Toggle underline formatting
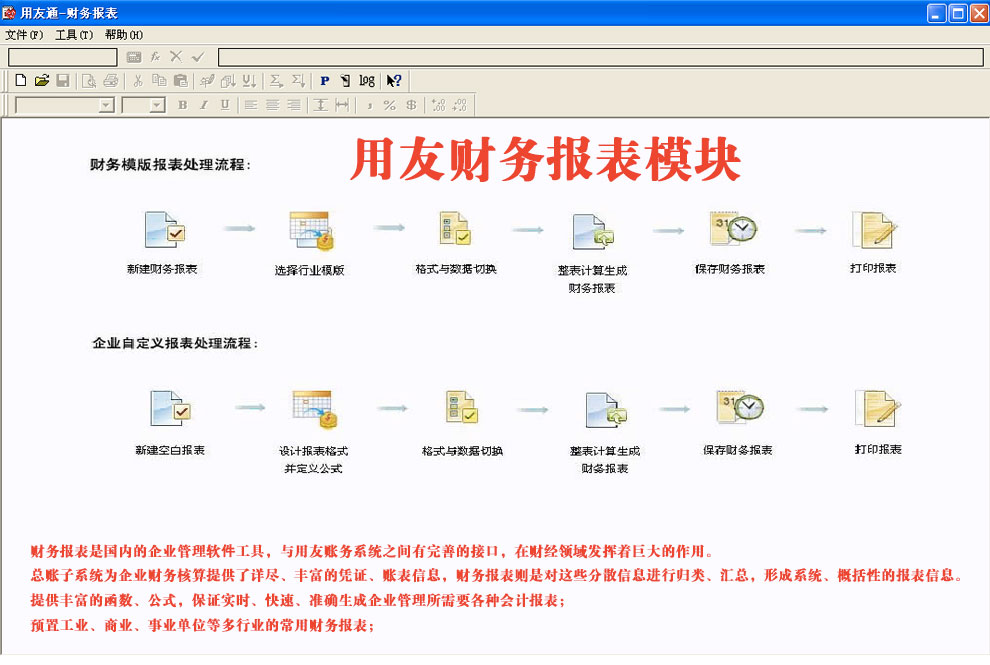The width and height of the screenshot is (990, 665). (x=225, y=105)
